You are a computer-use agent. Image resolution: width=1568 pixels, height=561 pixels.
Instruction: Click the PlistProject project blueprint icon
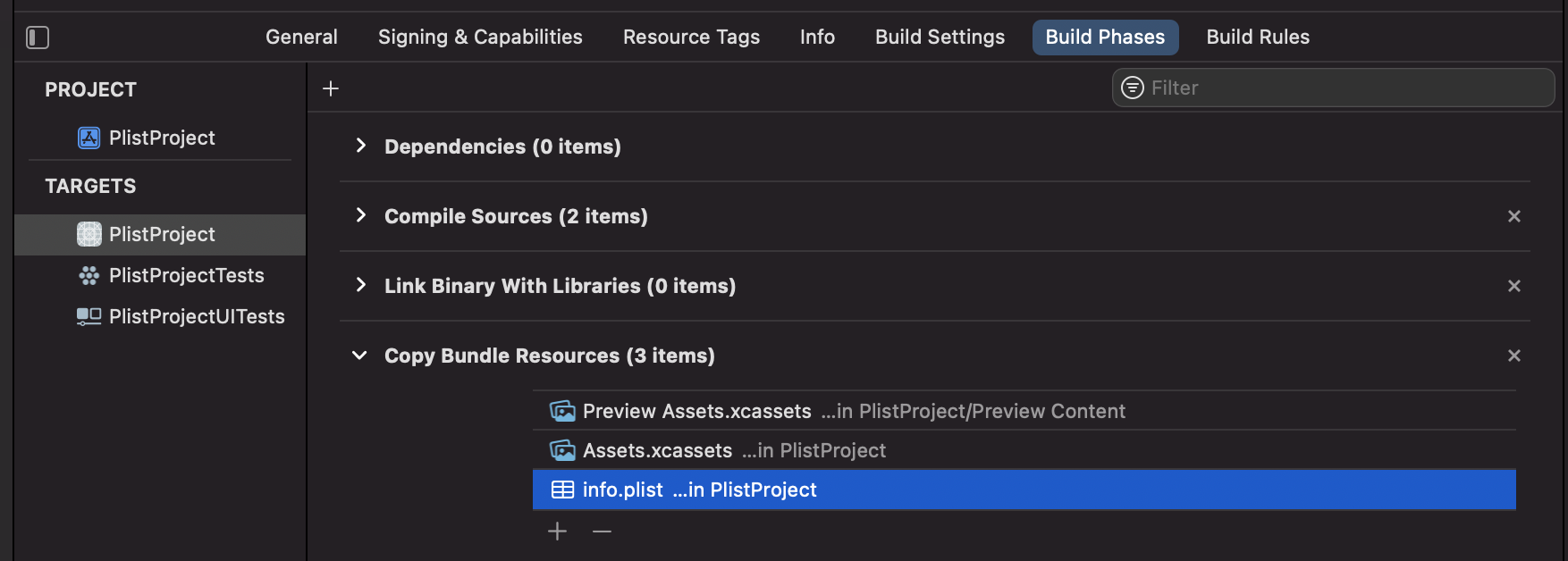coord(89,138)
